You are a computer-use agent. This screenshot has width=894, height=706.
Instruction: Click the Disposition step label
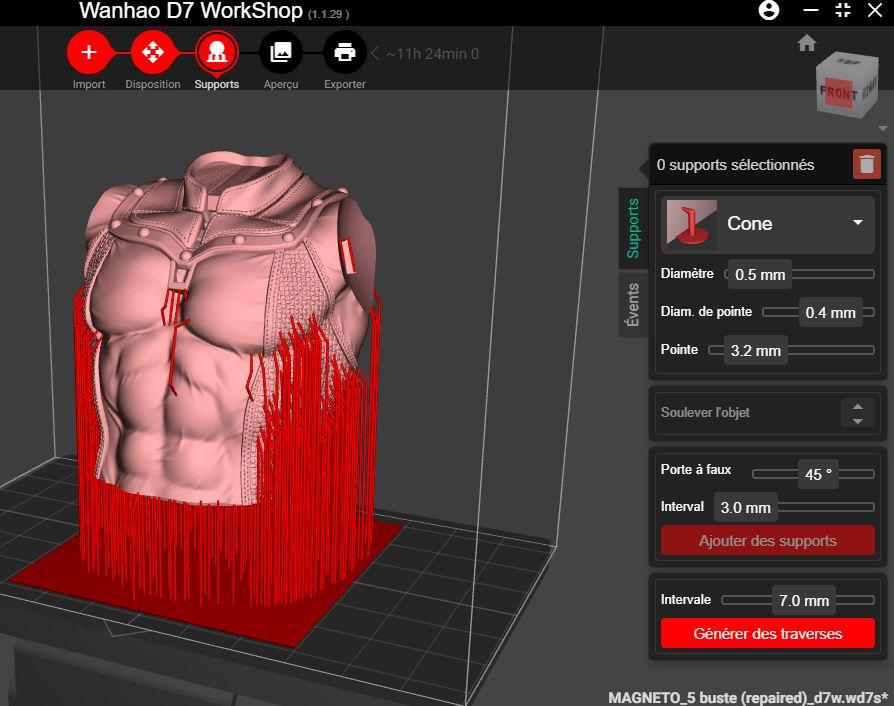pos(153,84)
